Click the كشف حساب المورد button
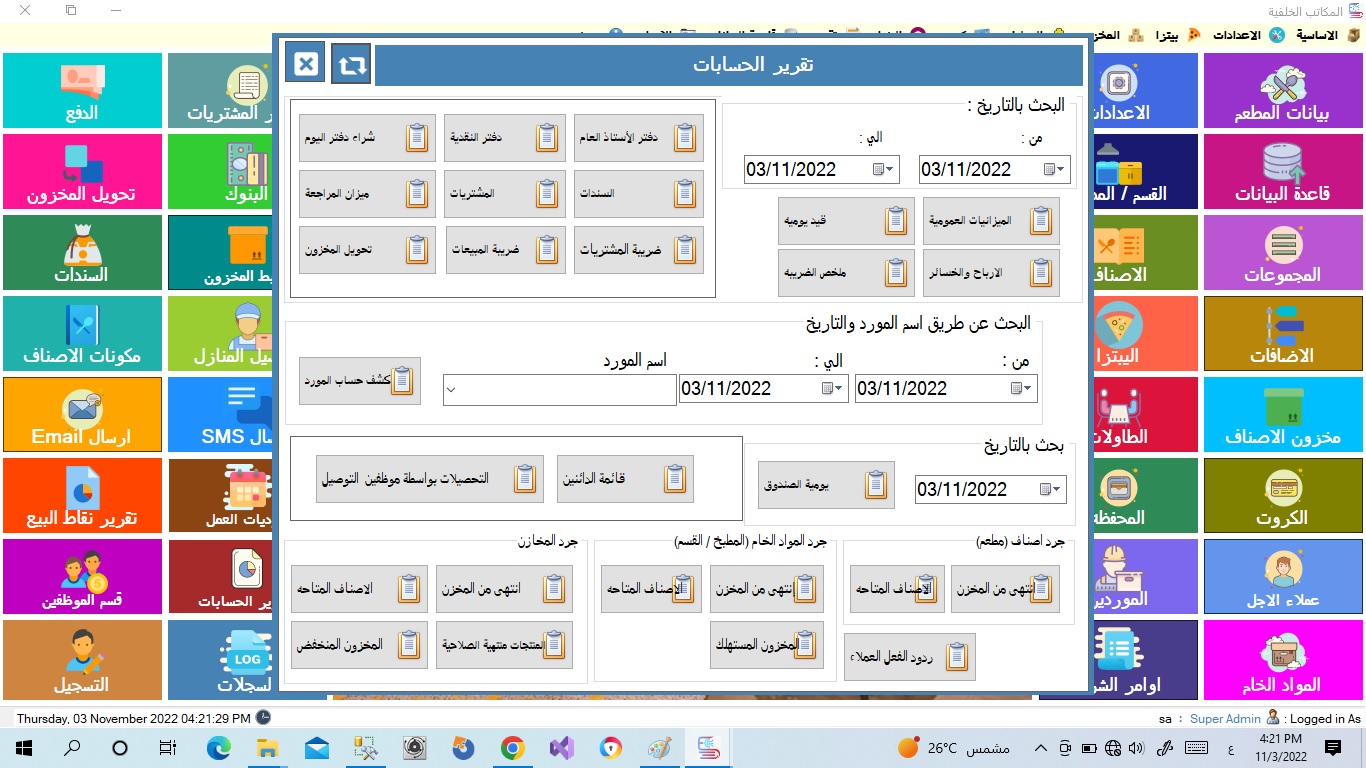Viewport: 1366px width, 768px height. (x=360, y=381)
